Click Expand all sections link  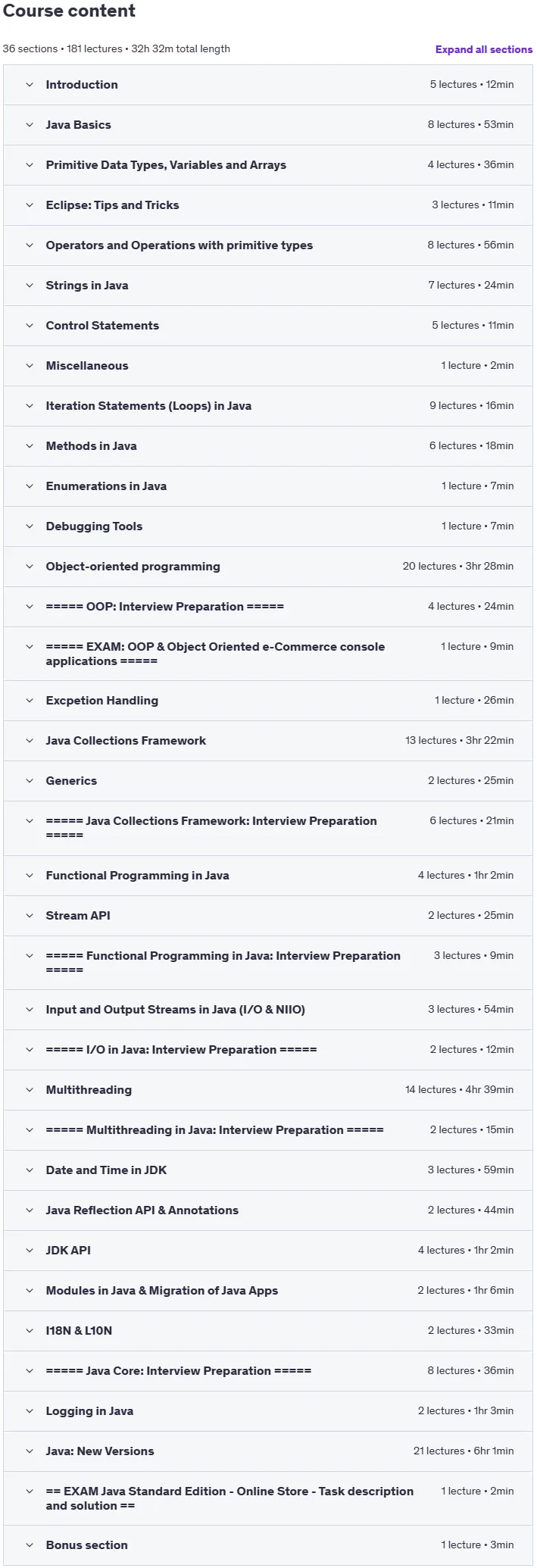[x=484, y=49]
